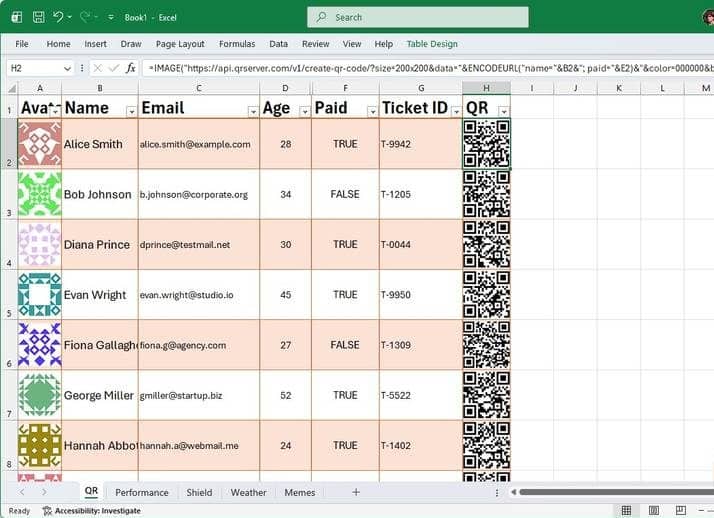Click Accessibility: Investigate in status bar
714x518 pixels.
92,511
